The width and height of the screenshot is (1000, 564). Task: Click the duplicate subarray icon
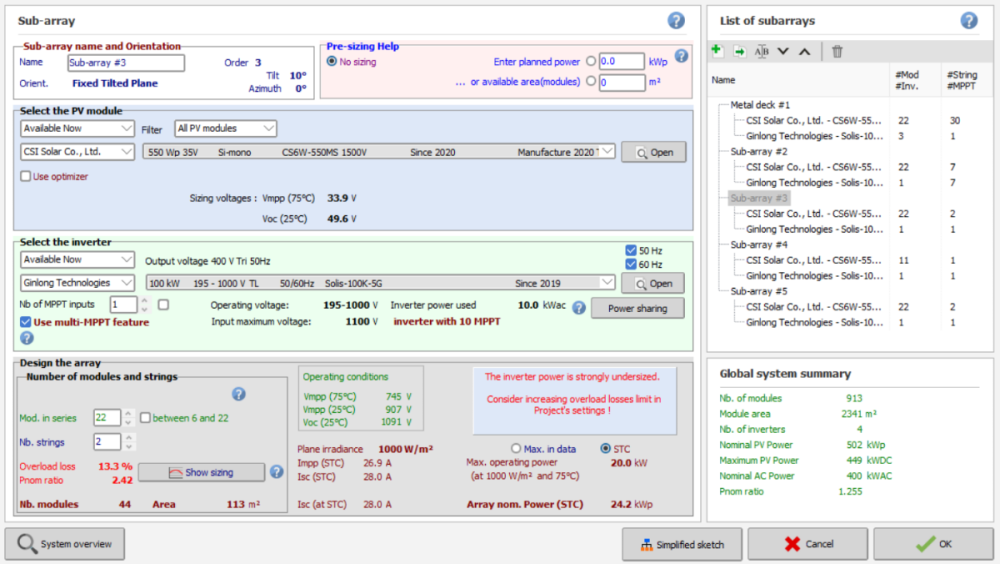click(x=739, y=51)
